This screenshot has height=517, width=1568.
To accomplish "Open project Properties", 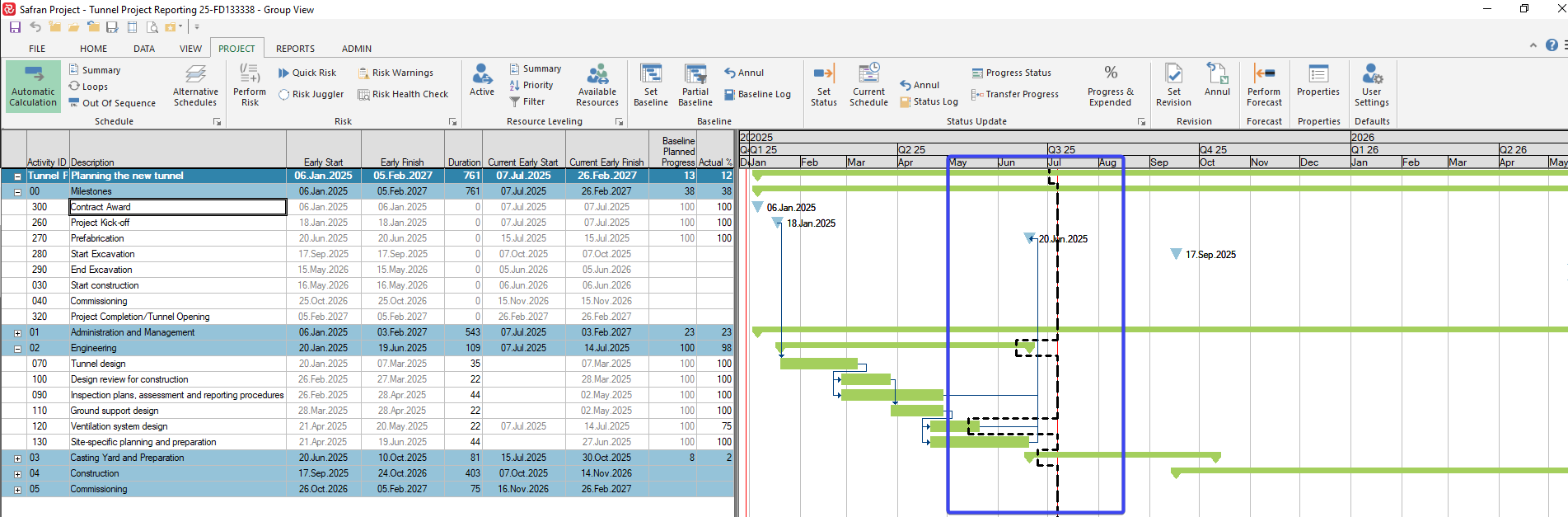I will (x=1318, y=80).
